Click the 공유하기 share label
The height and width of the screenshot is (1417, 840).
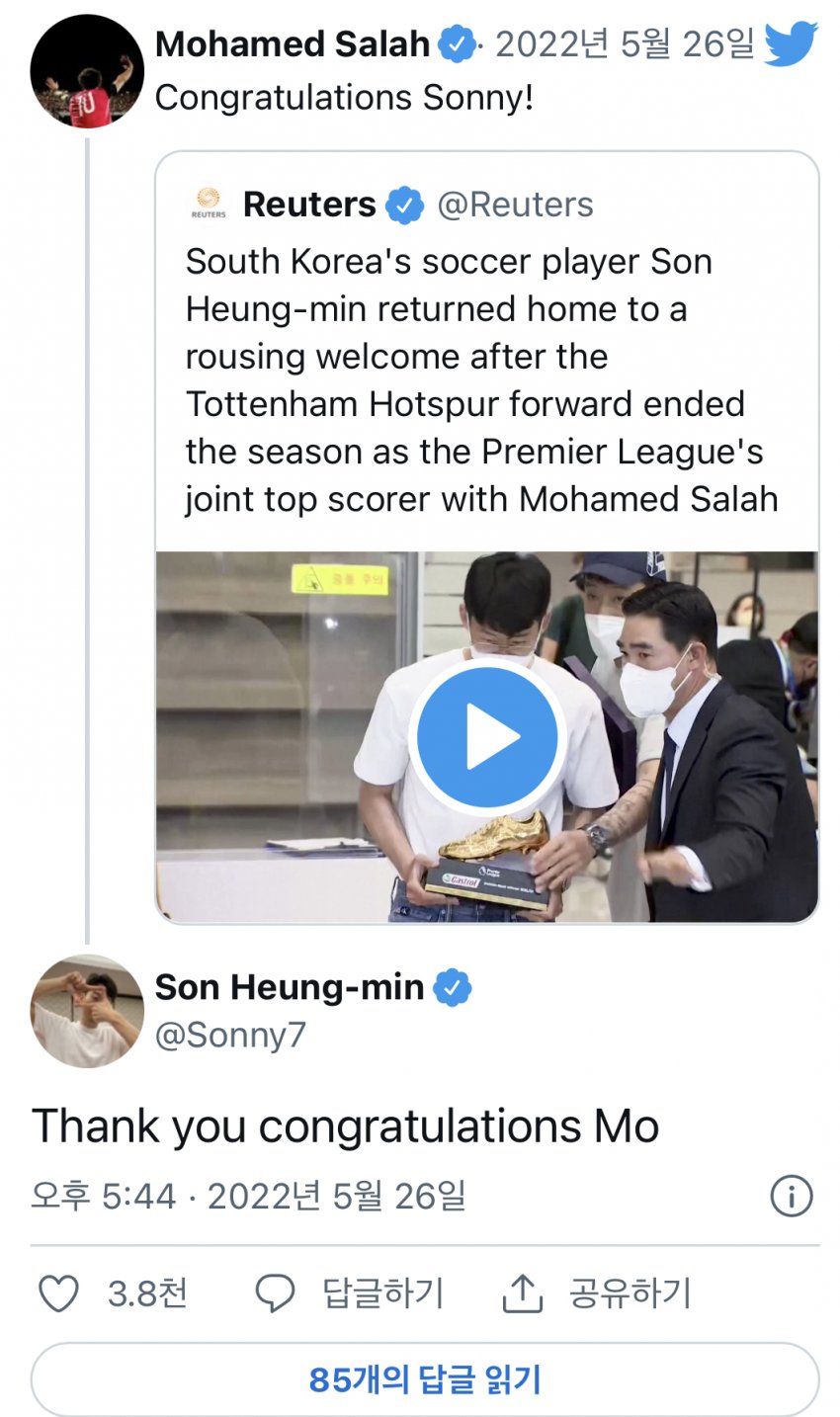coord(630,1292)
